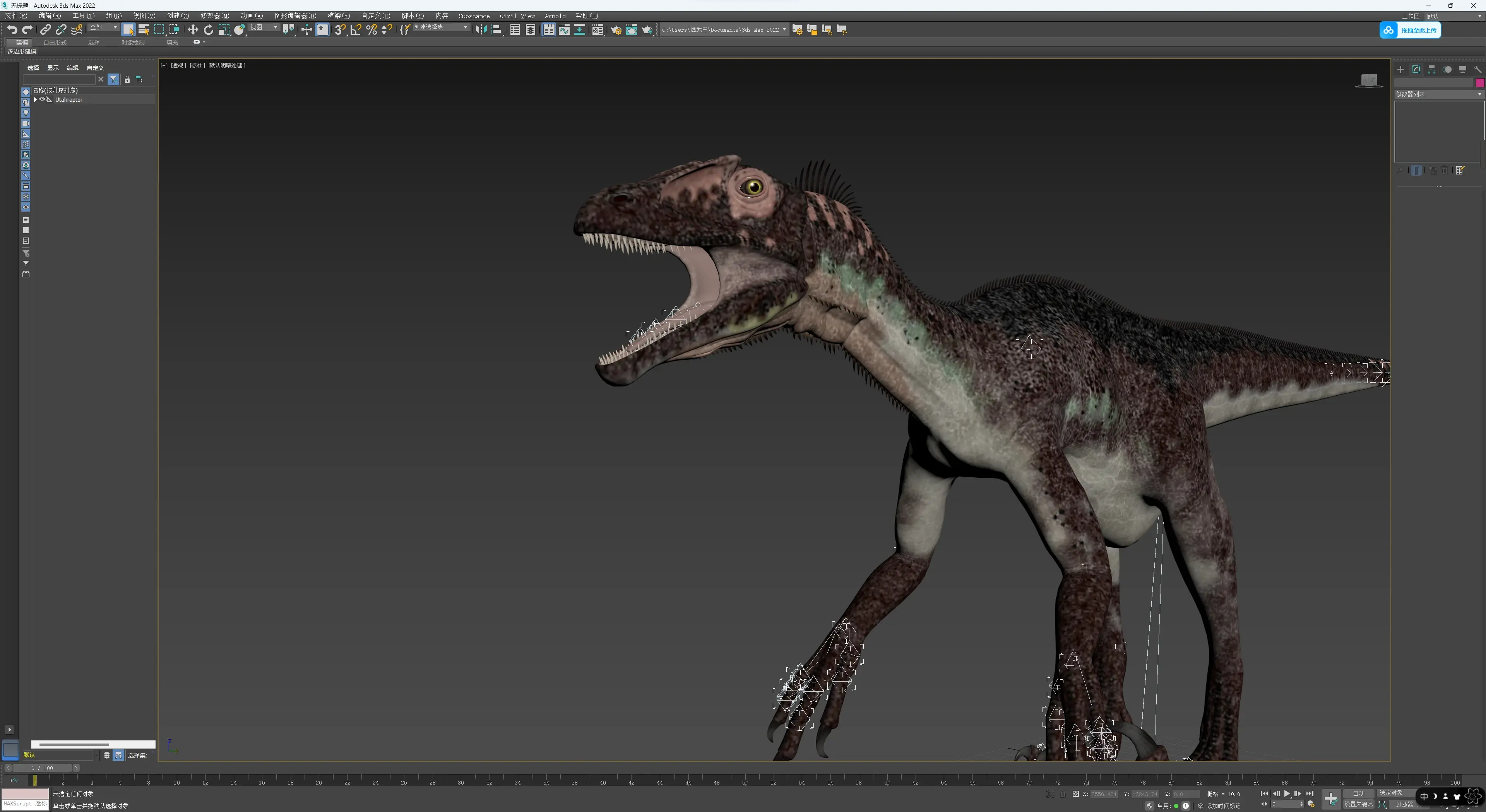Open the Arnold menu

coord(555,15)
